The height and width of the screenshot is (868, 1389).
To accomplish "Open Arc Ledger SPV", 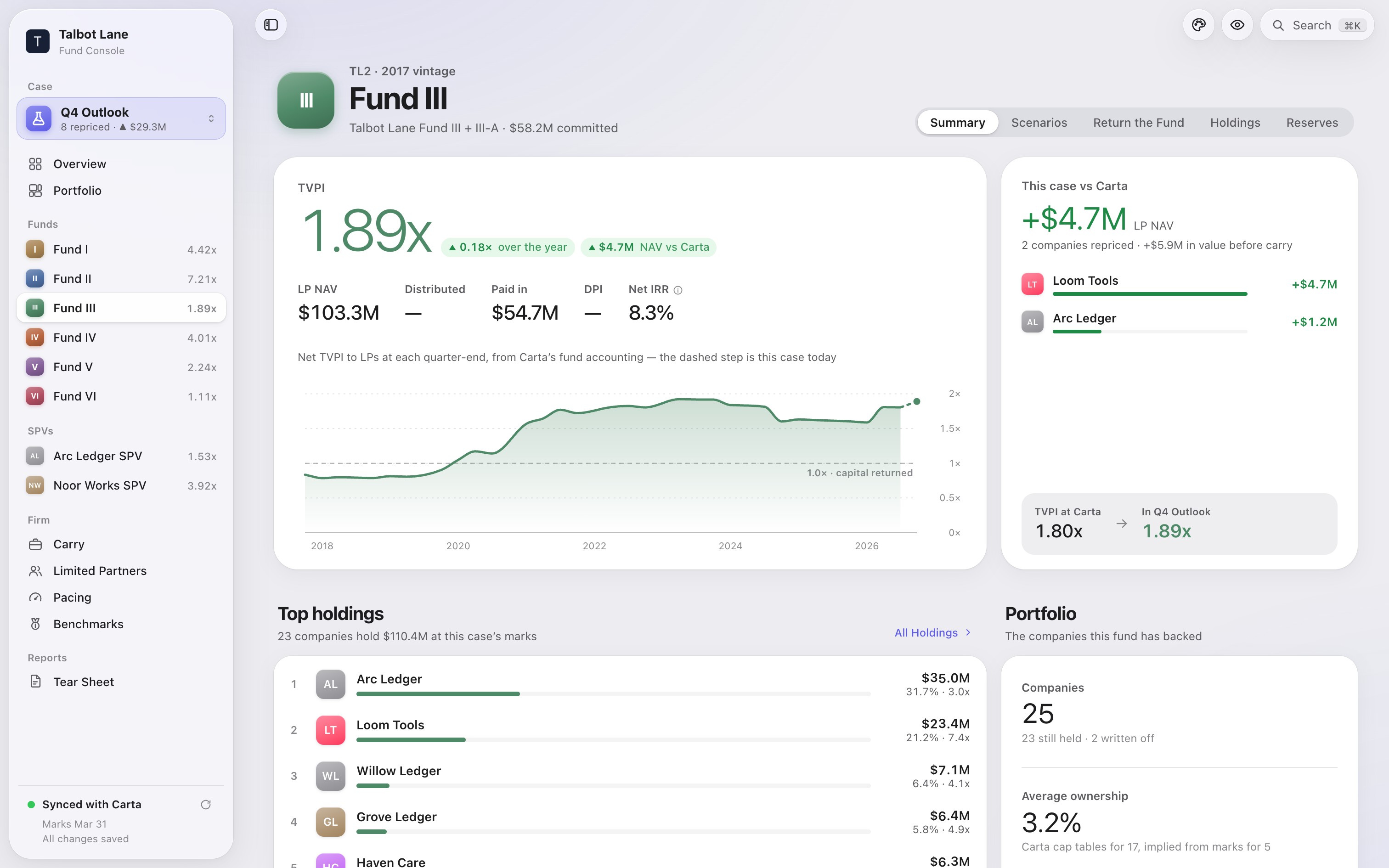I will point(121,456).
